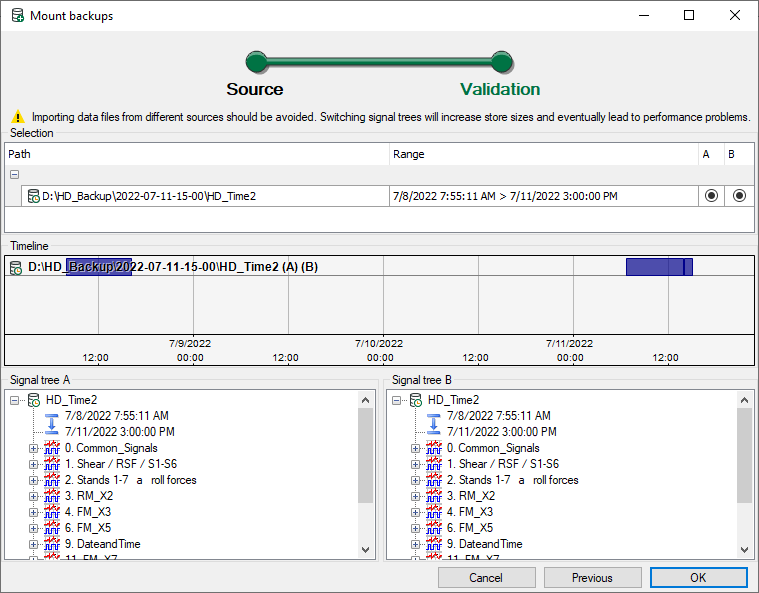Expand 4. FM_X3 node in Signal tree B

click(x=415, y=512)
